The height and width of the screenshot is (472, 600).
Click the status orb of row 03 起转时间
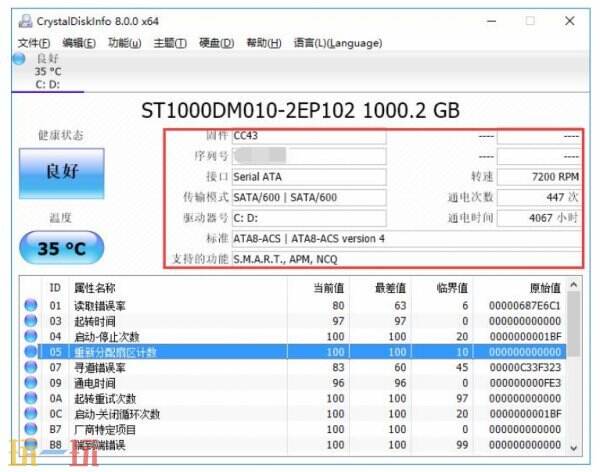pos(31,321)
